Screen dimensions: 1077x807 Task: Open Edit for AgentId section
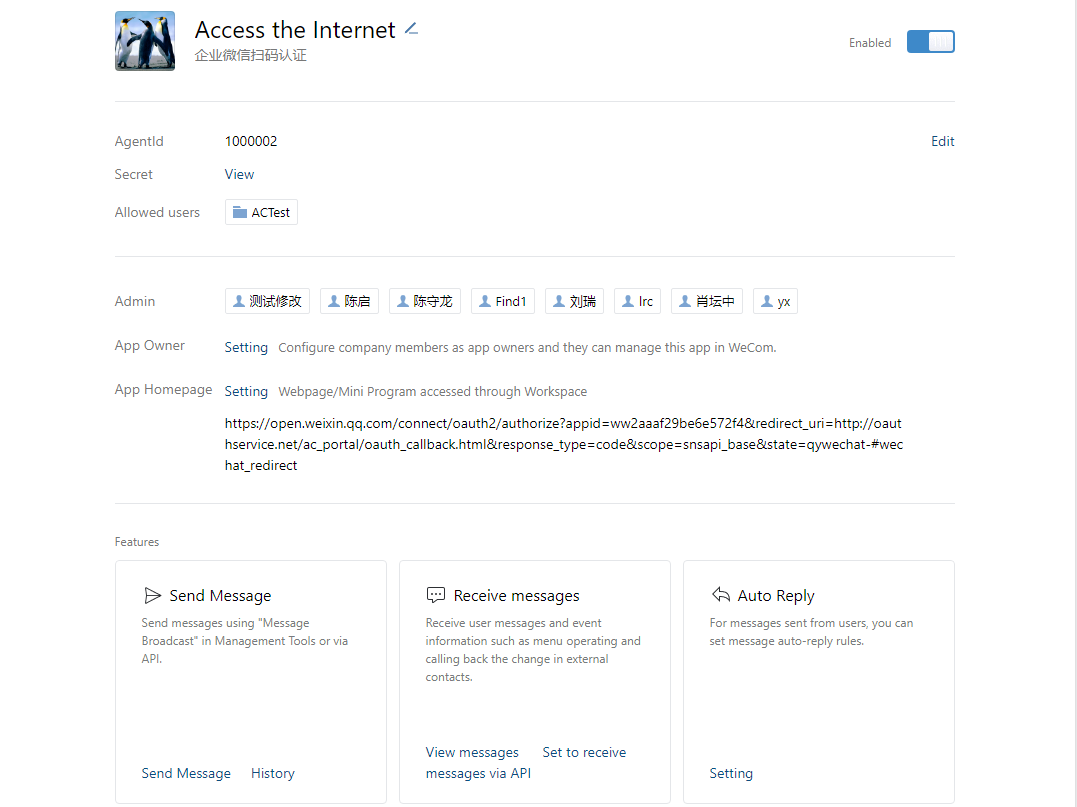(x=942, y=141)
